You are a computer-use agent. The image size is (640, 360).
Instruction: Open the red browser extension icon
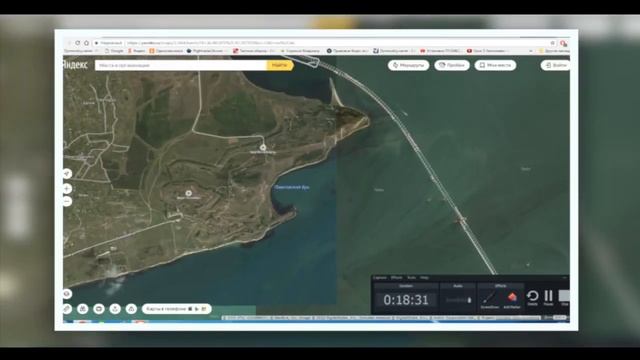pos(563,43)
